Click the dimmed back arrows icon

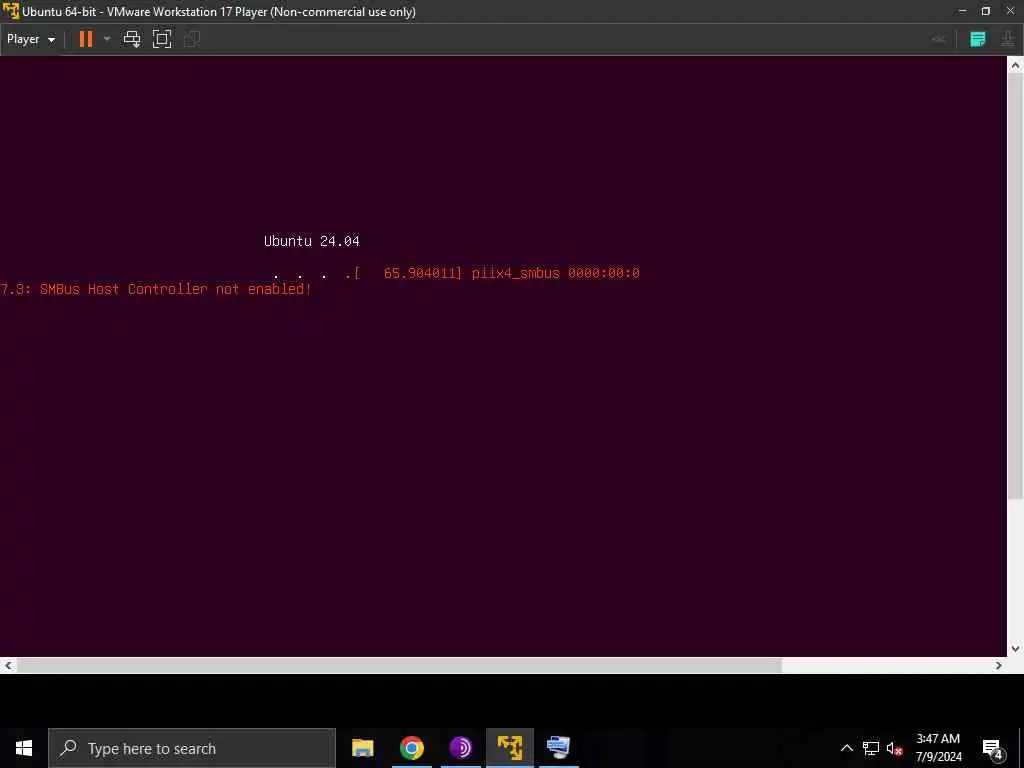point(939,40)
